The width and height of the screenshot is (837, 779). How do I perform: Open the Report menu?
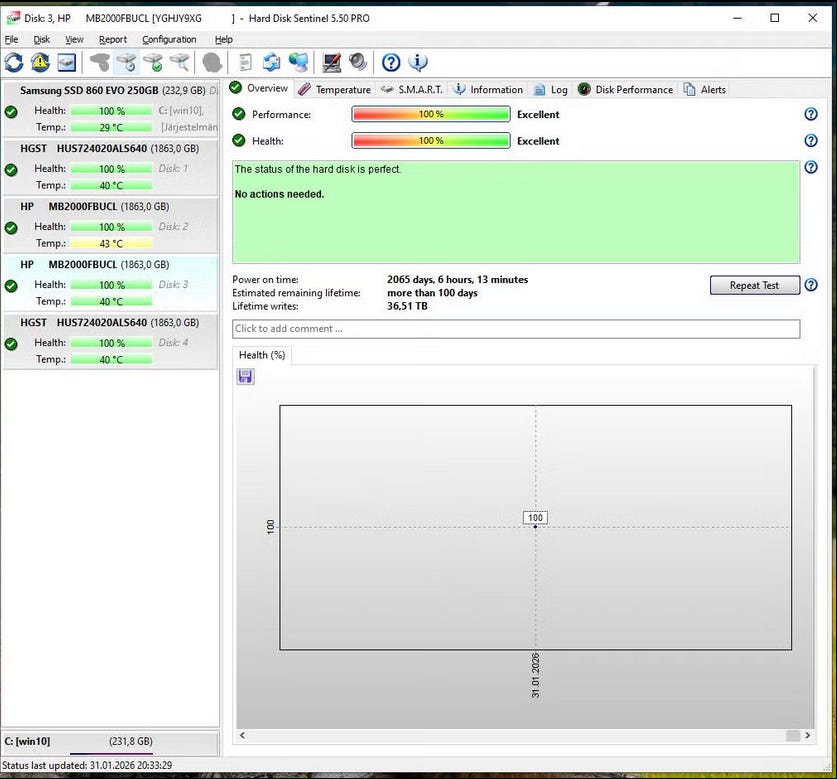[x=113, y=40]
